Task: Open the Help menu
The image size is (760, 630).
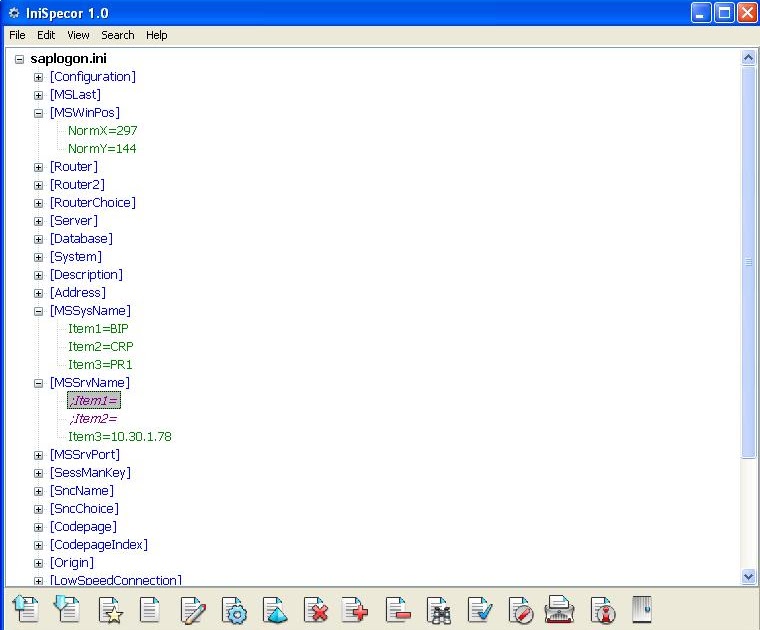Action: tap(157, 35)
